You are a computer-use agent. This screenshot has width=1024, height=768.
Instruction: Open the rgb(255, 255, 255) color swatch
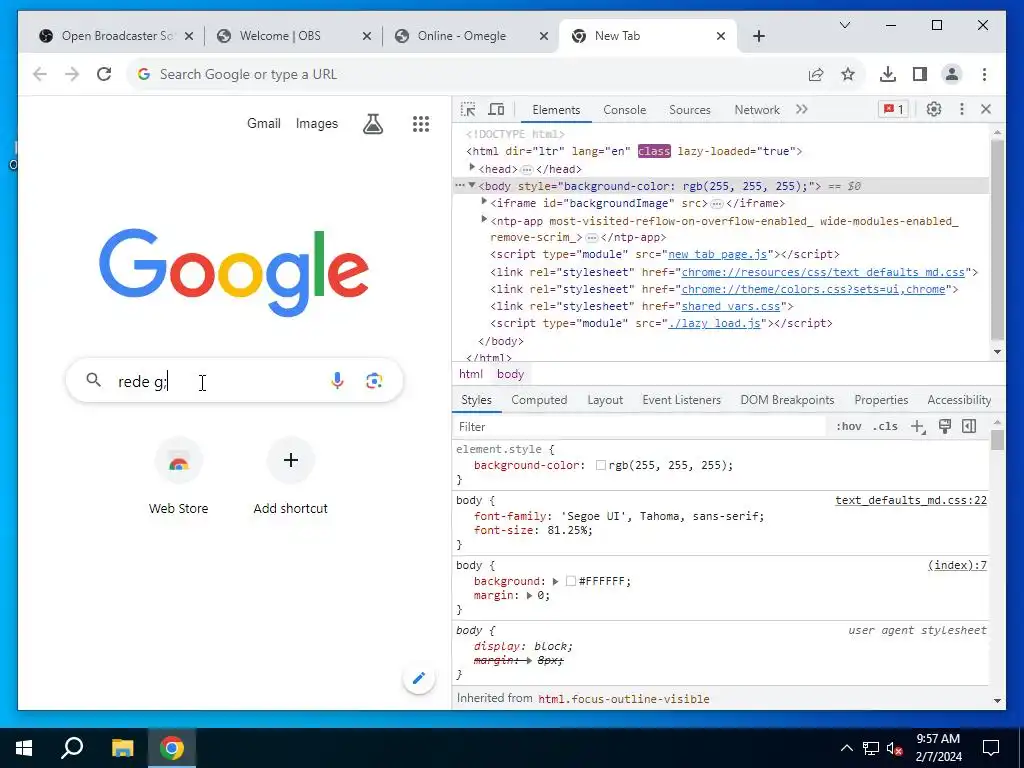click(601, 465)
